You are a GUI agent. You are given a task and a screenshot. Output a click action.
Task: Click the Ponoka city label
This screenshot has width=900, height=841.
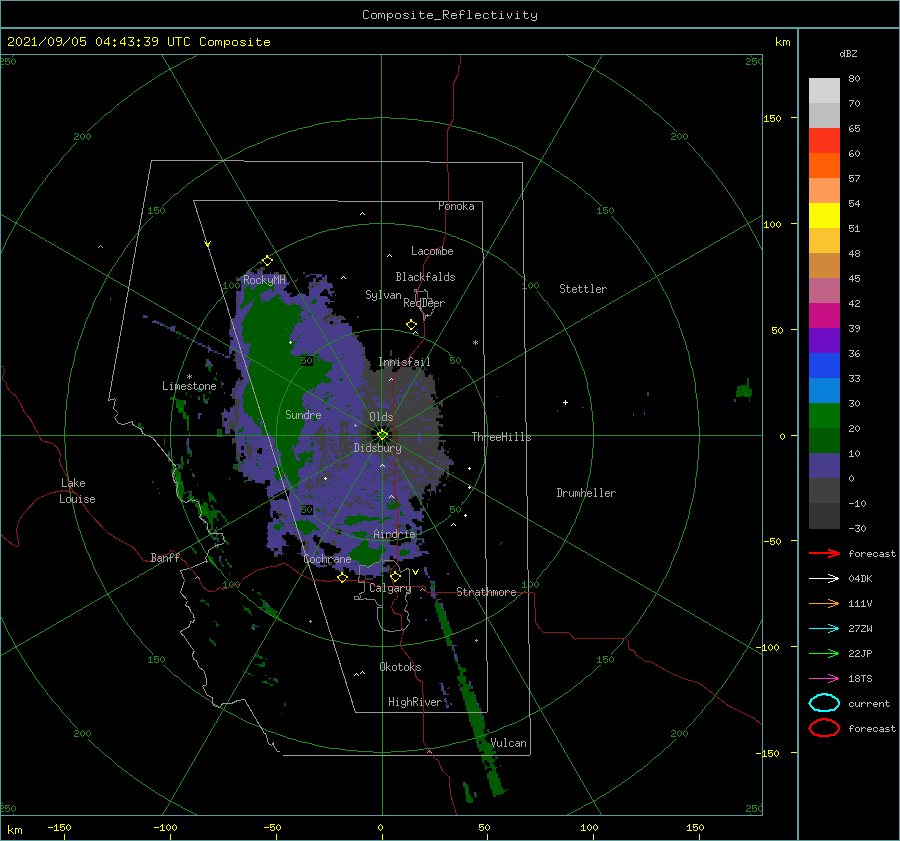[x=456, y=206]
